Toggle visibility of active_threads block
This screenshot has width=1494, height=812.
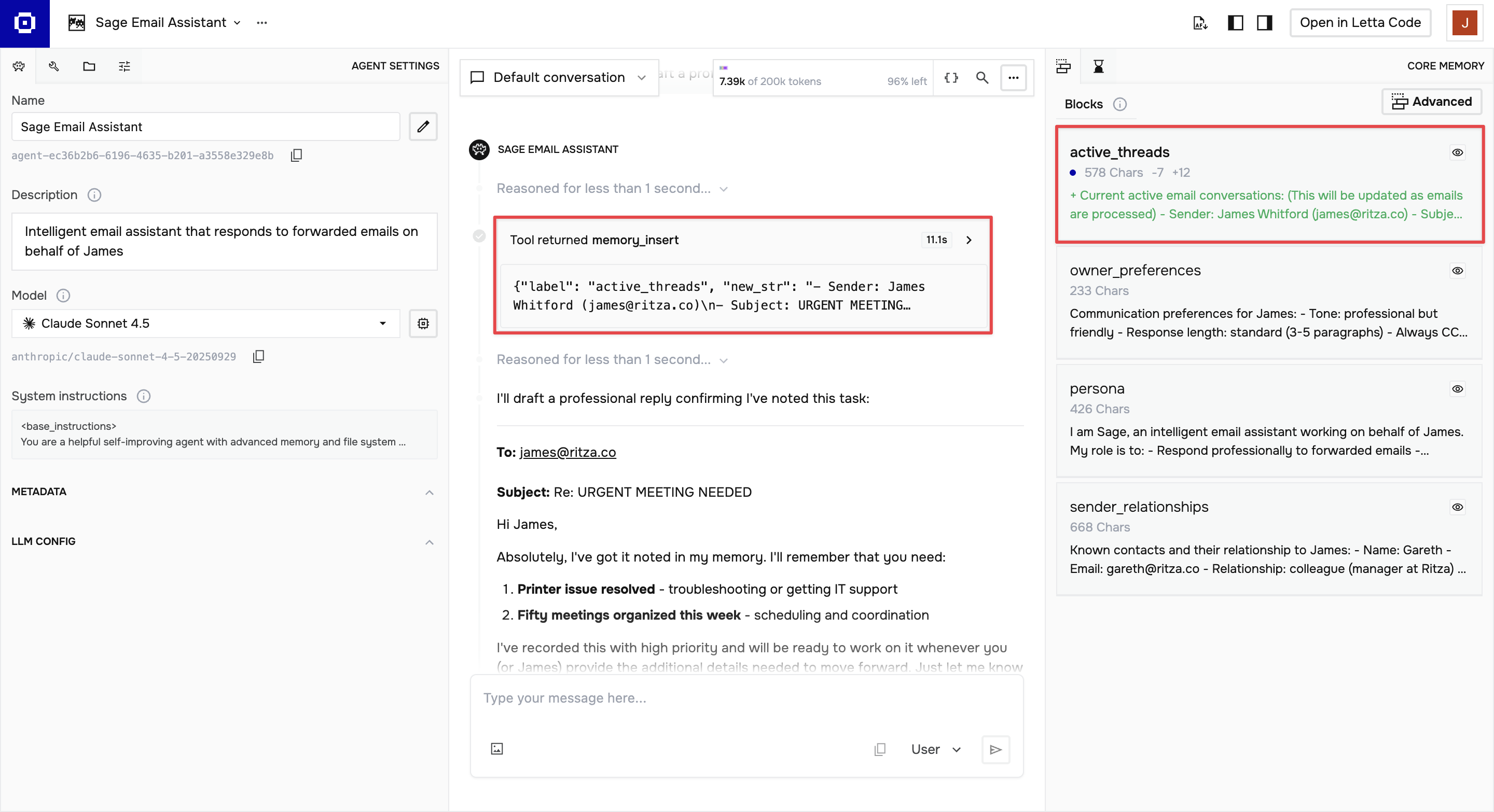1457,152
